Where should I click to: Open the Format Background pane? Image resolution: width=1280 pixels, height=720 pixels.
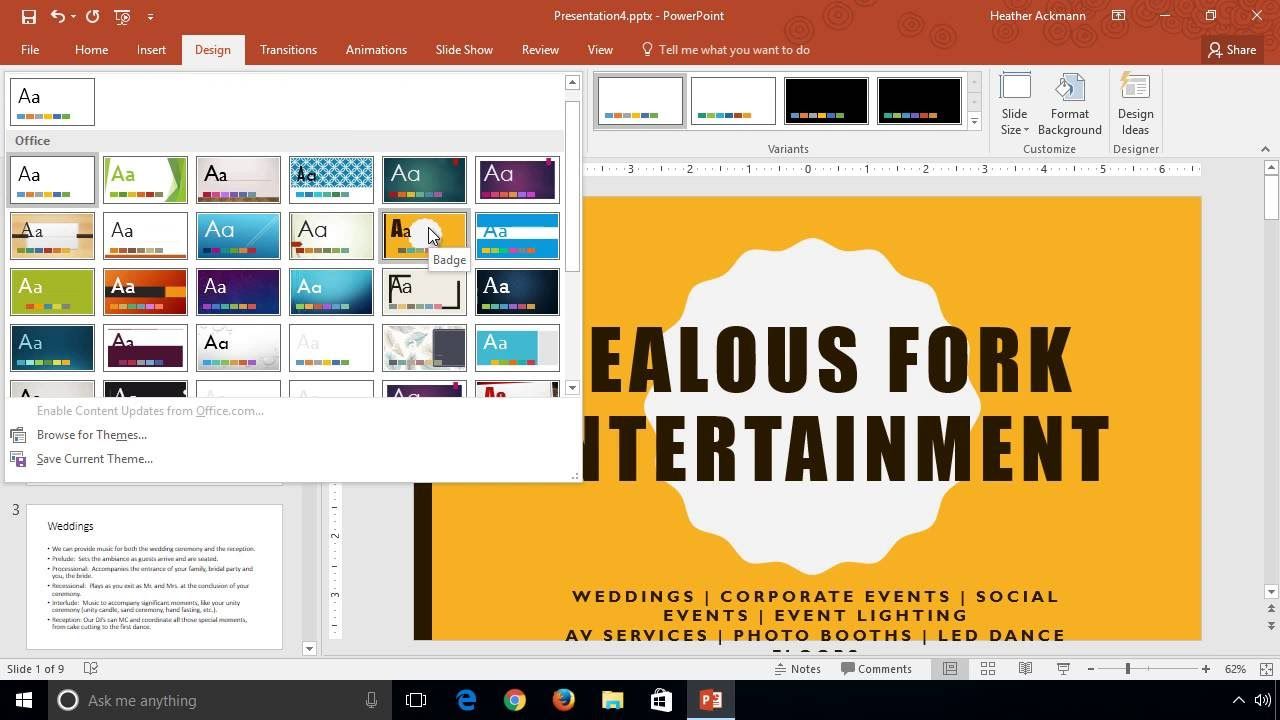tap(1069, 104)
